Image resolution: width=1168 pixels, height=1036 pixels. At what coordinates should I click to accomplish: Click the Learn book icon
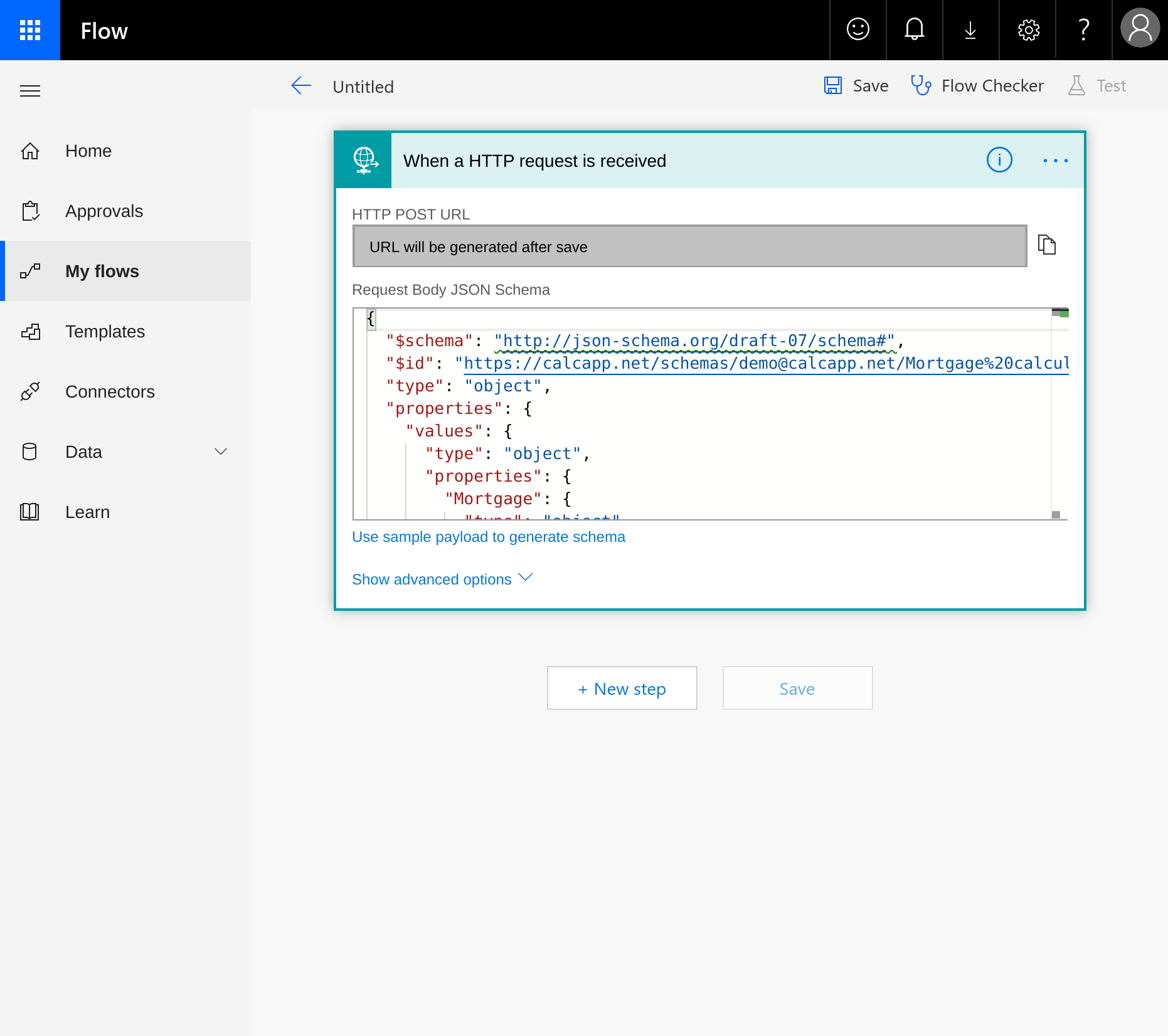click(x=29, y=512)
